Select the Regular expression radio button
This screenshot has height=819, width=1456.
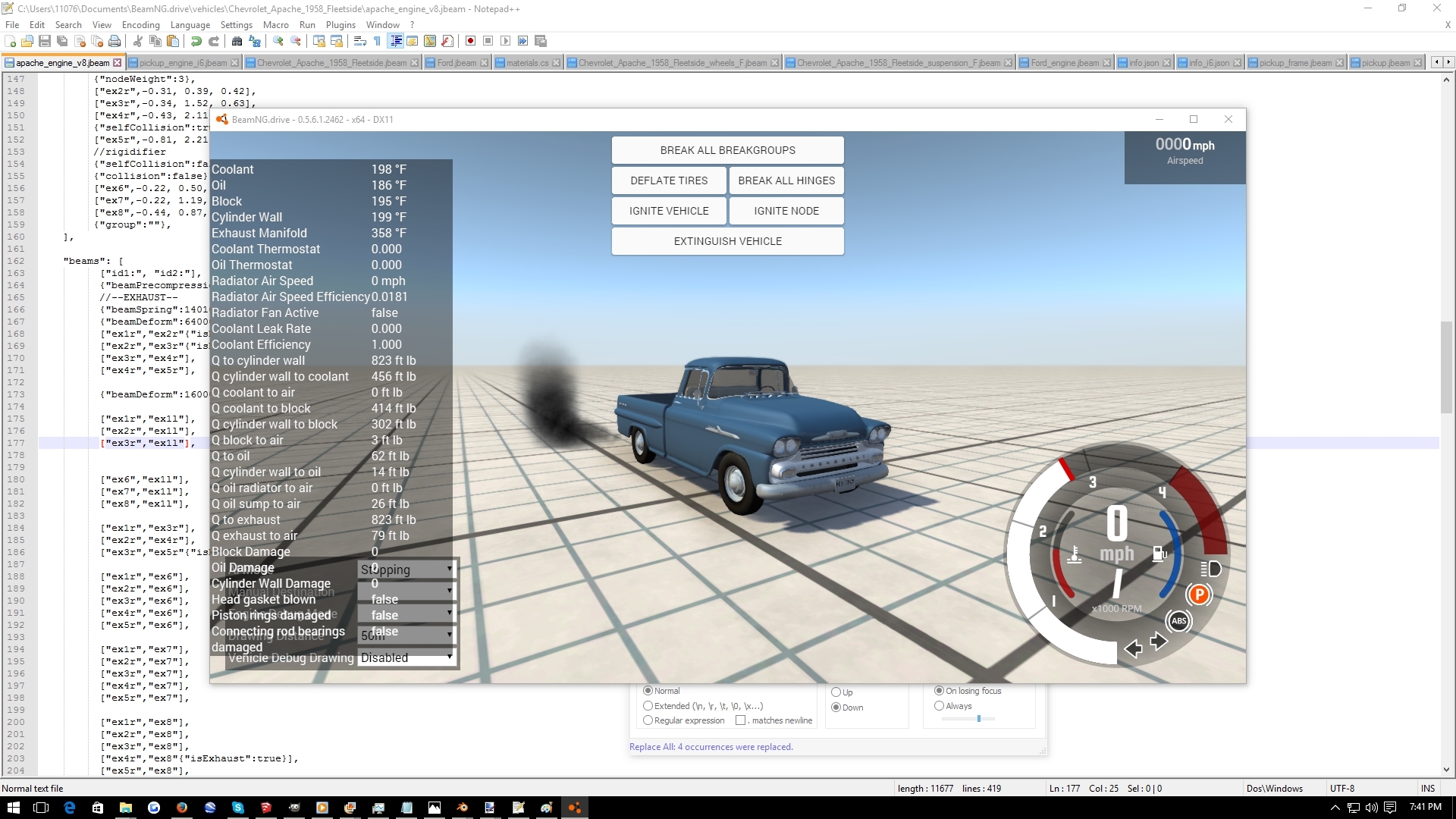[x=648, y=720]
